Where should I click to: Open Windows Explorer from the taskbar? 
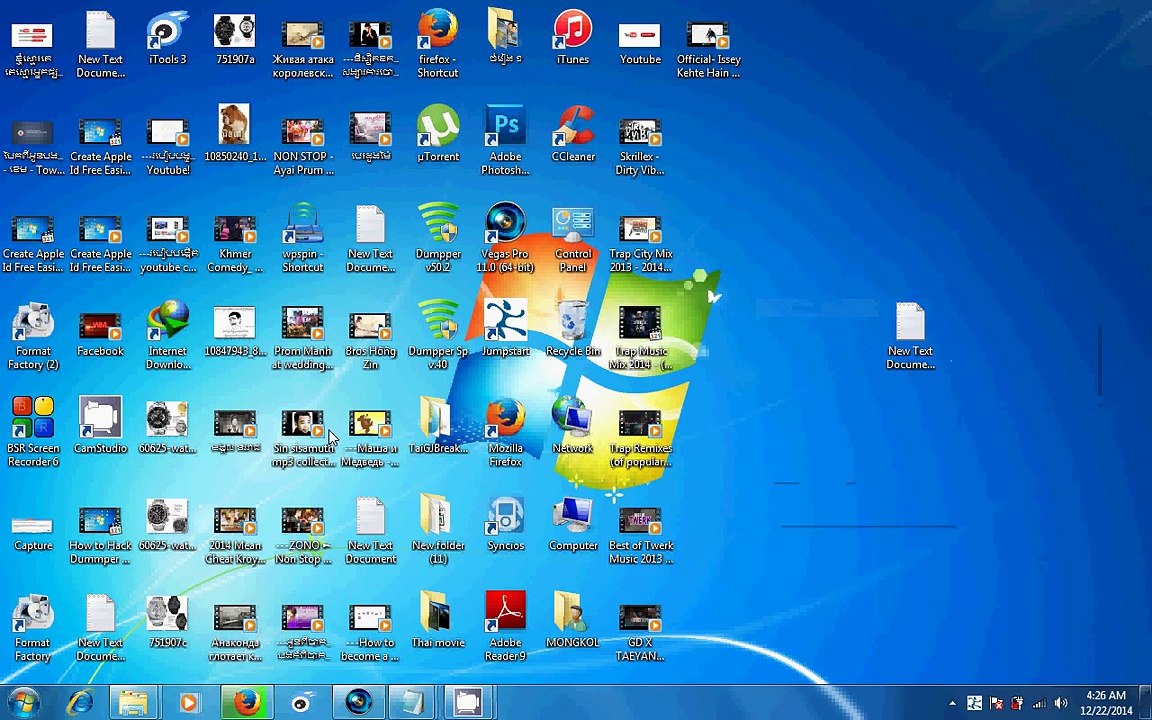point(134,702)
